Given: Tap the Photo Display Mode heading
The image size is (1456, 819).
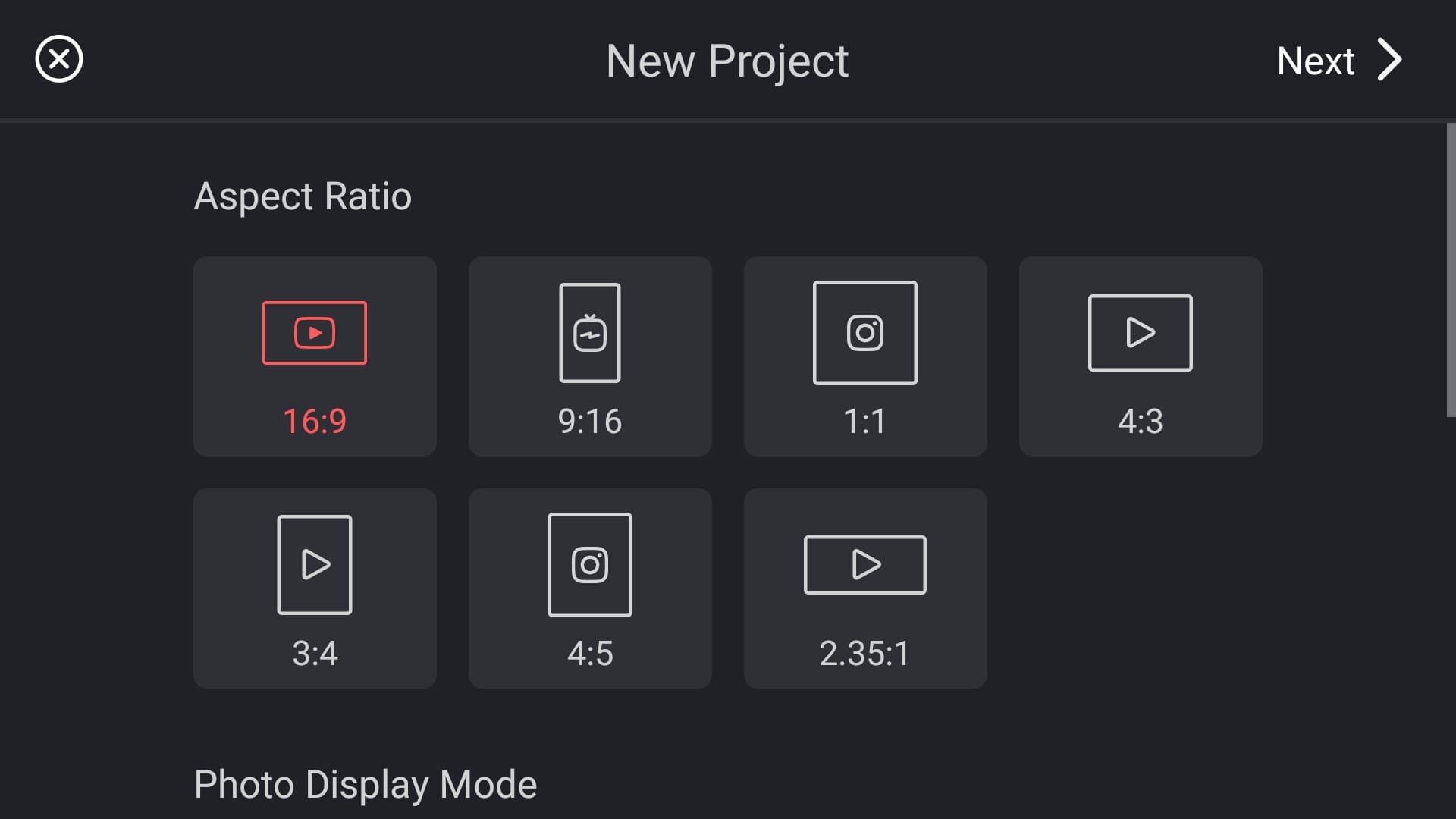Looking at the screenshot, I should coord(366,785).
